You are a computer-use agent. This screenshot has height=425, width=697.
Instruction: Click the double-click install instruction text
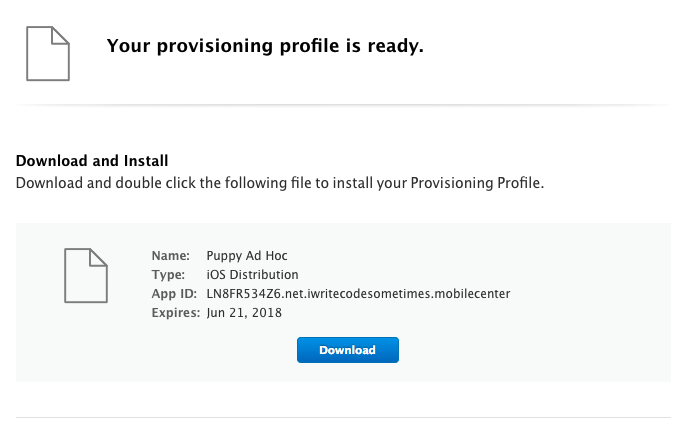click(279, 183)
